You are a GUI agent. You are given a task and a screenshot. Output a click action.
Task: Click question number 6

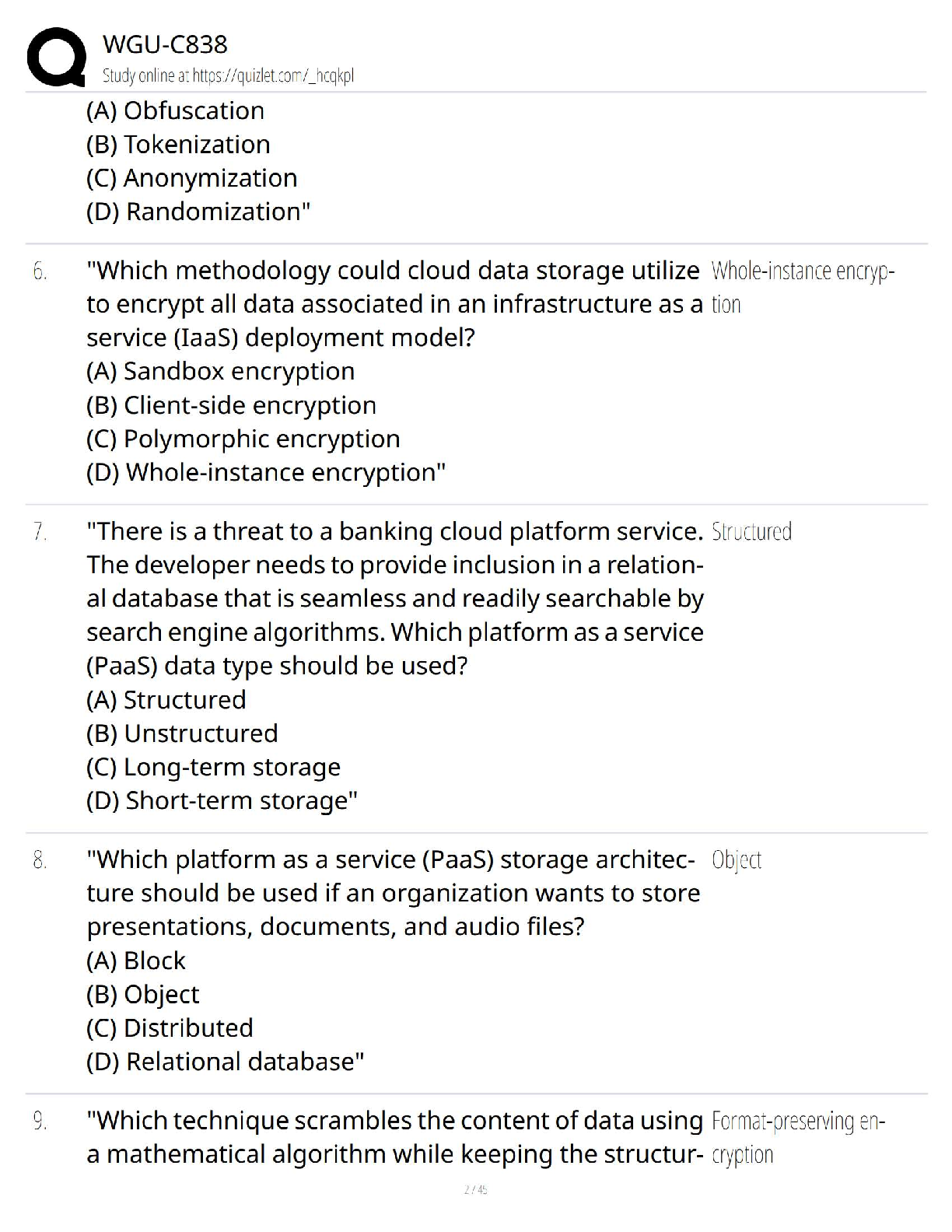coord(40,272)
